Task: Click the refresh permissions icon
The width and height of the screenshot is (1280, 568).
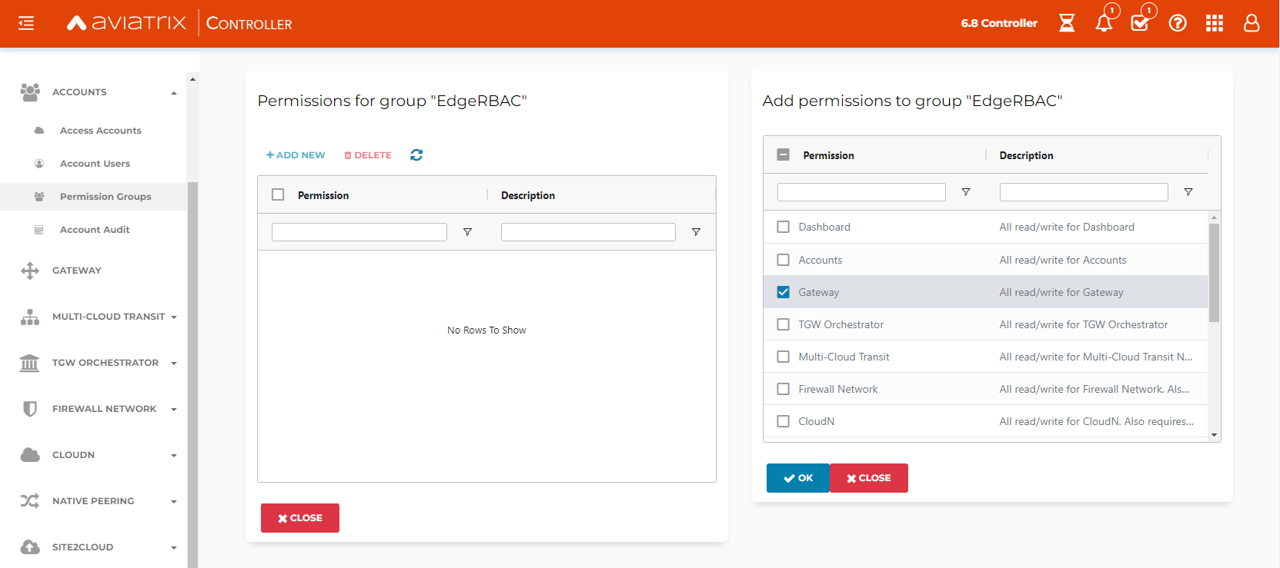Action: (416, 155)
